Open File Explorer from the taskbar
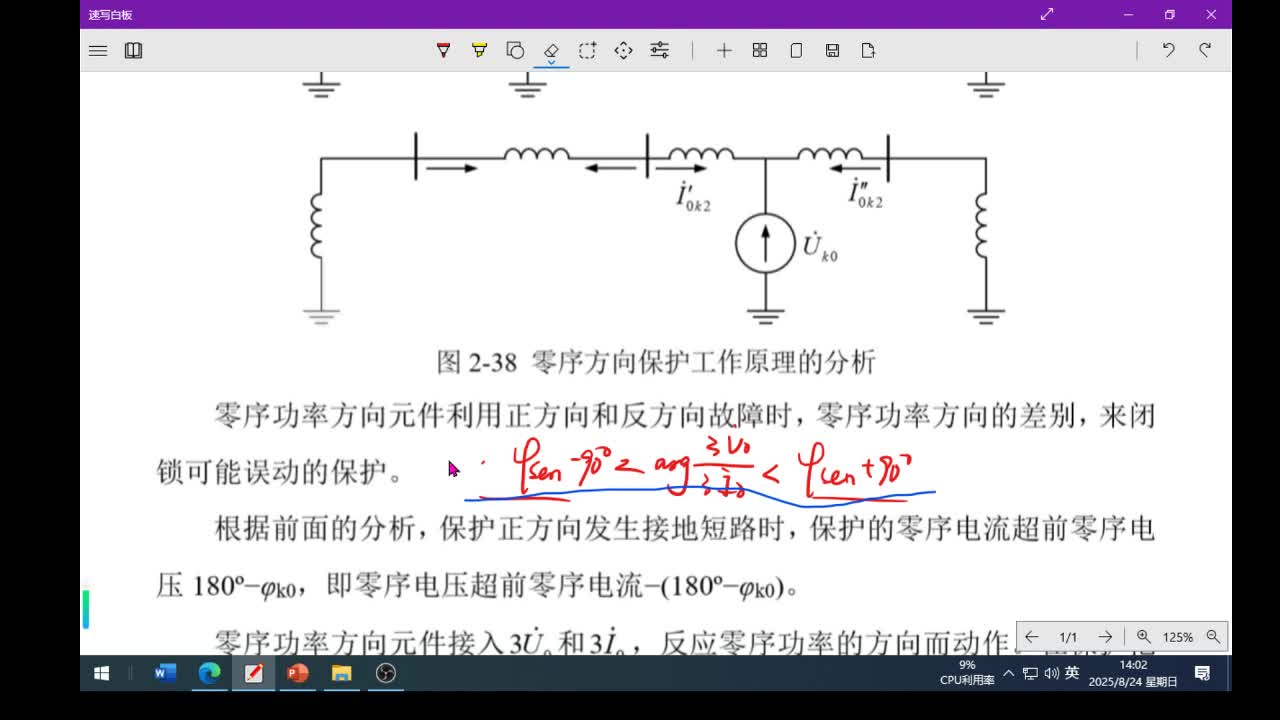 tap(341, 673)
